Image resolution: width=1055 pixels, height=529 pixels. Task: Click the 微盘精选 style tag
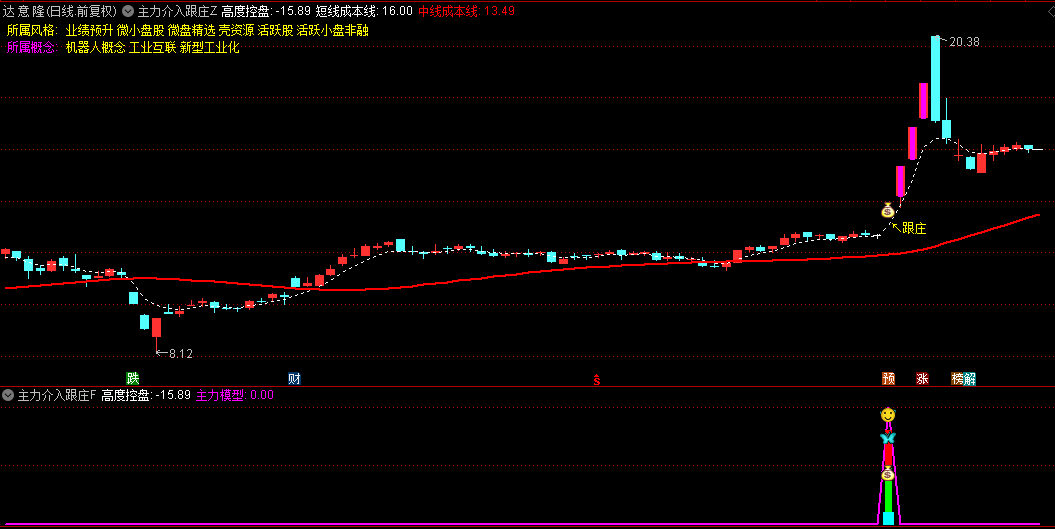tap(192, 30)
